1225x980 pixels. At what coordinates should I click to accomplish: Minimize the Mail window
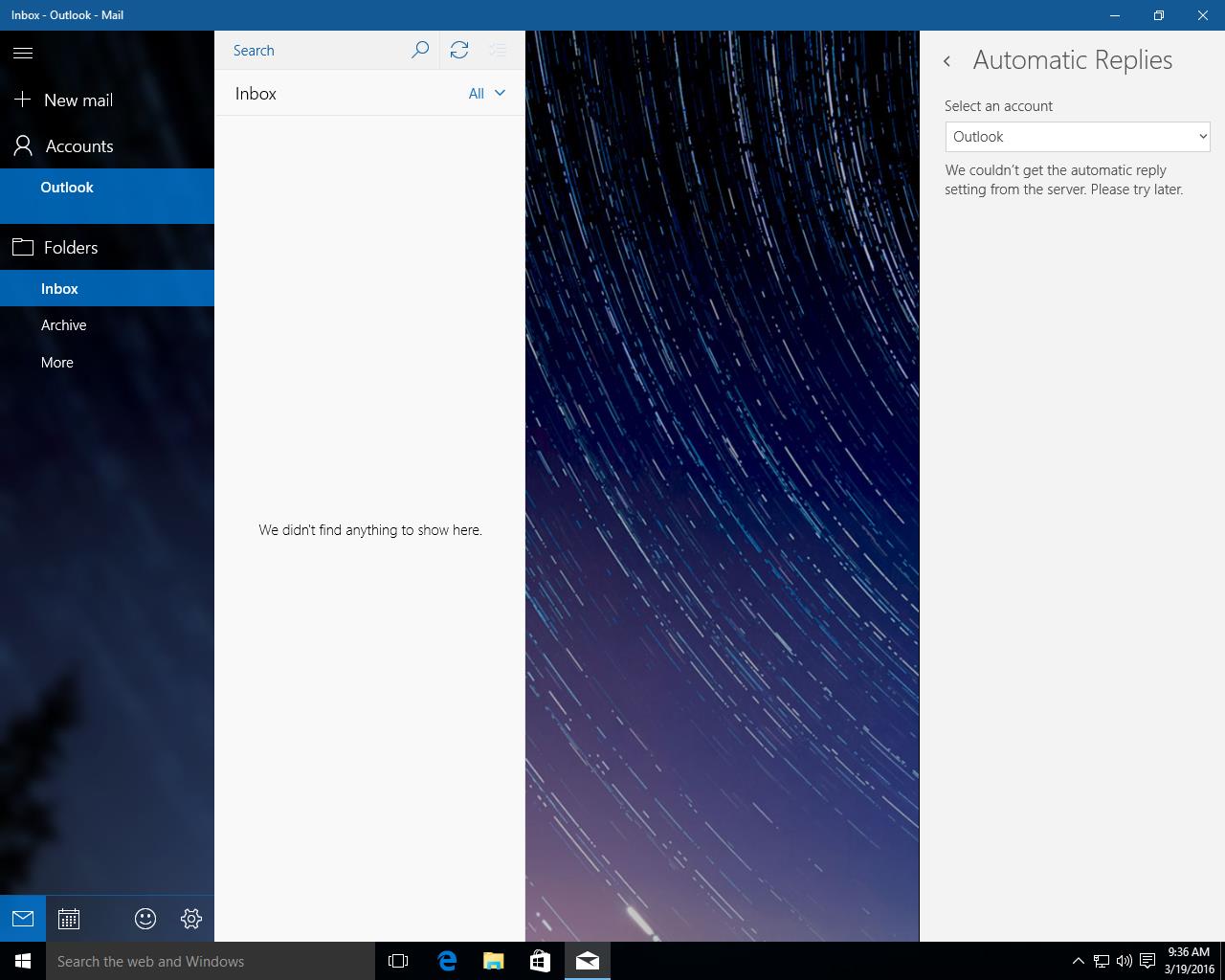point(1115,15)
